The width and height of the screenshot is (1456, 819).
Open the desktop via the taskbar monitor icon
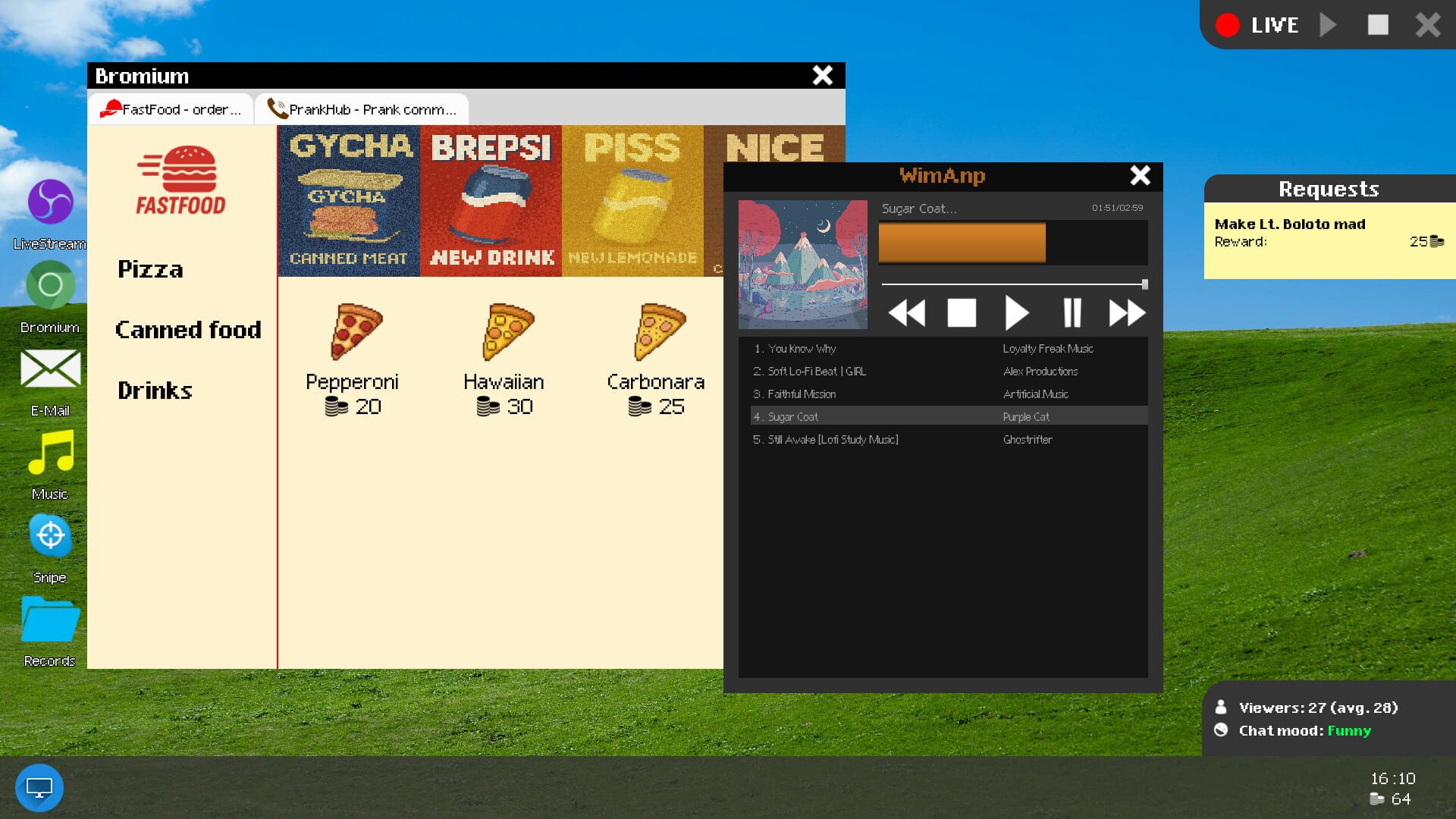point(40,787)
